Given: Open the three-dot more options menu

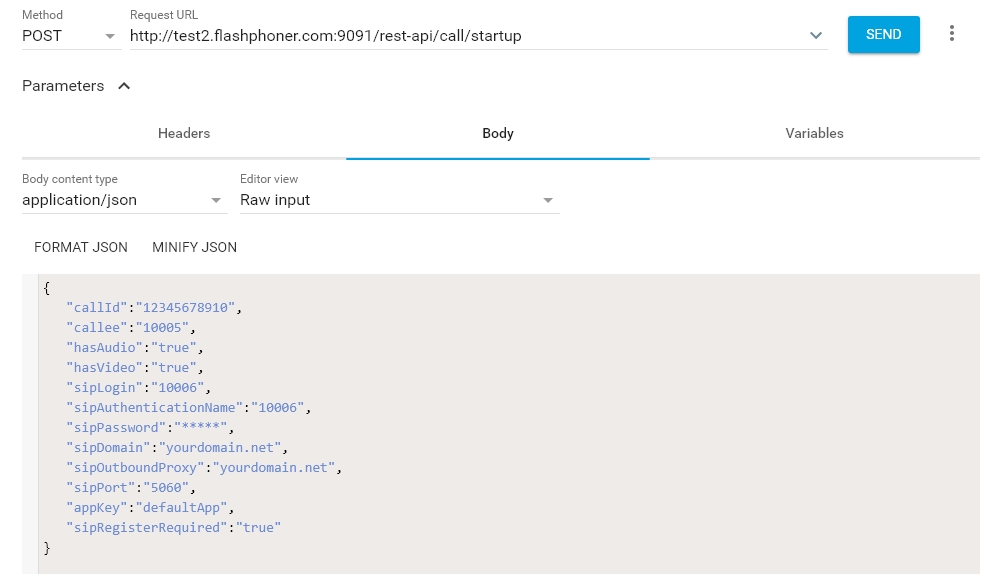Looking at the screenshot, I should point(951,34).
